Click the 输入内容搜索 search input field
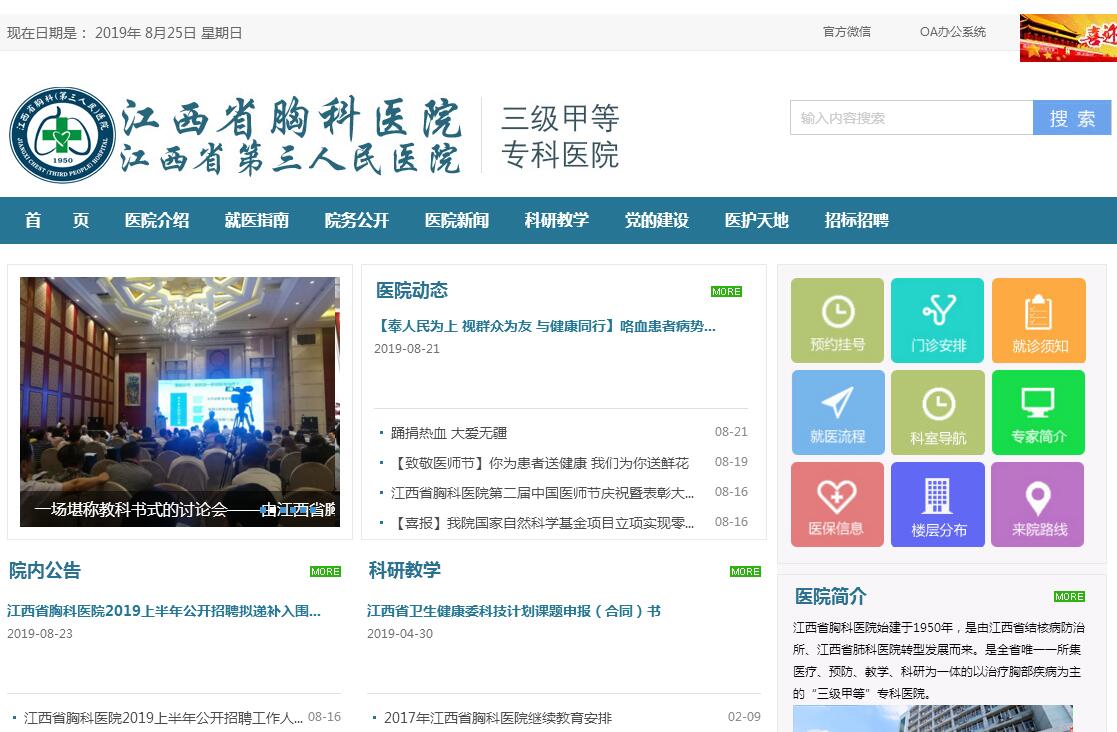Image resolution: width=1117 pixels, height=732 pixels. (911, 118)
